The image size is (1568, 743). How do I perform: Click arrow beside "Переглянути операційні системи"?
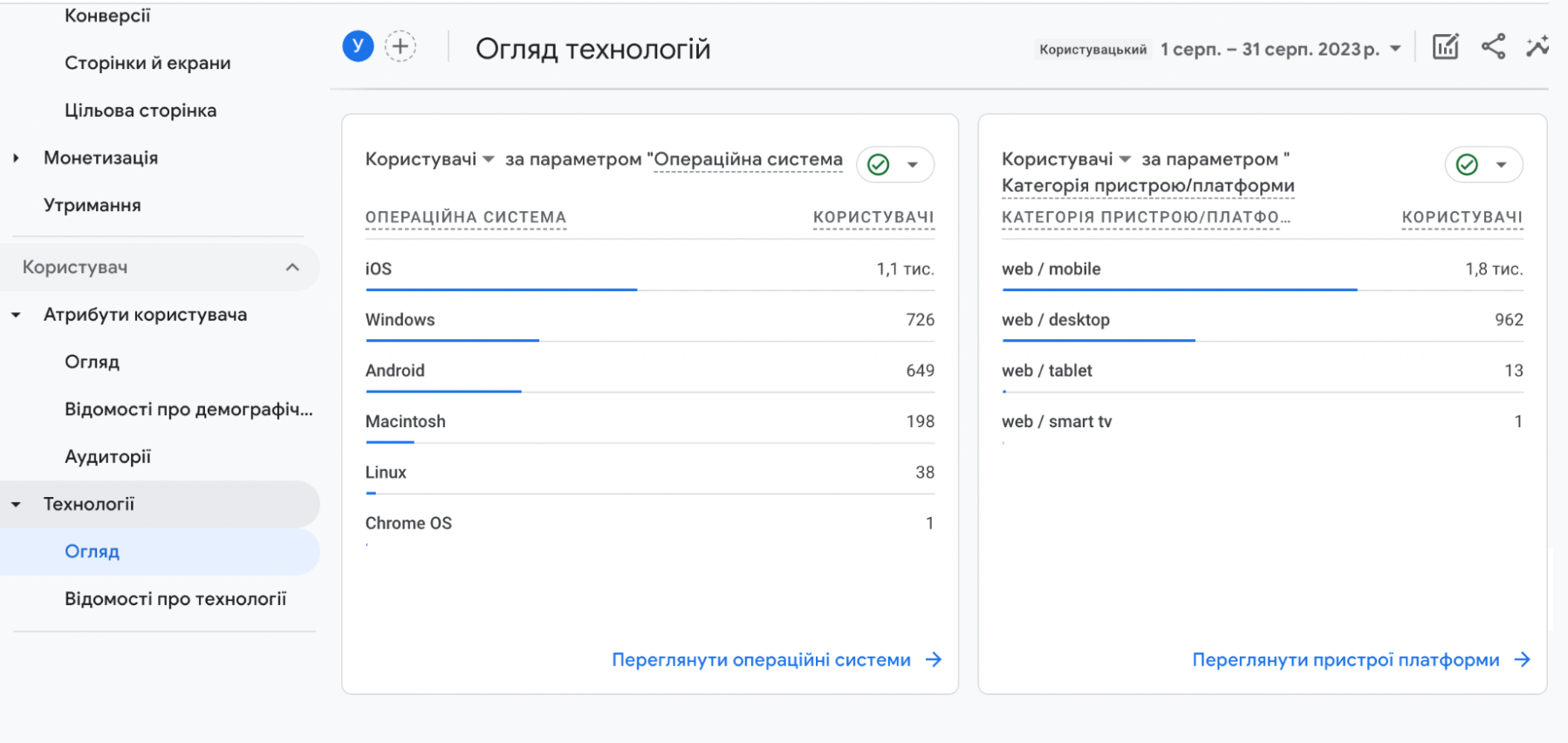[934, 660]
